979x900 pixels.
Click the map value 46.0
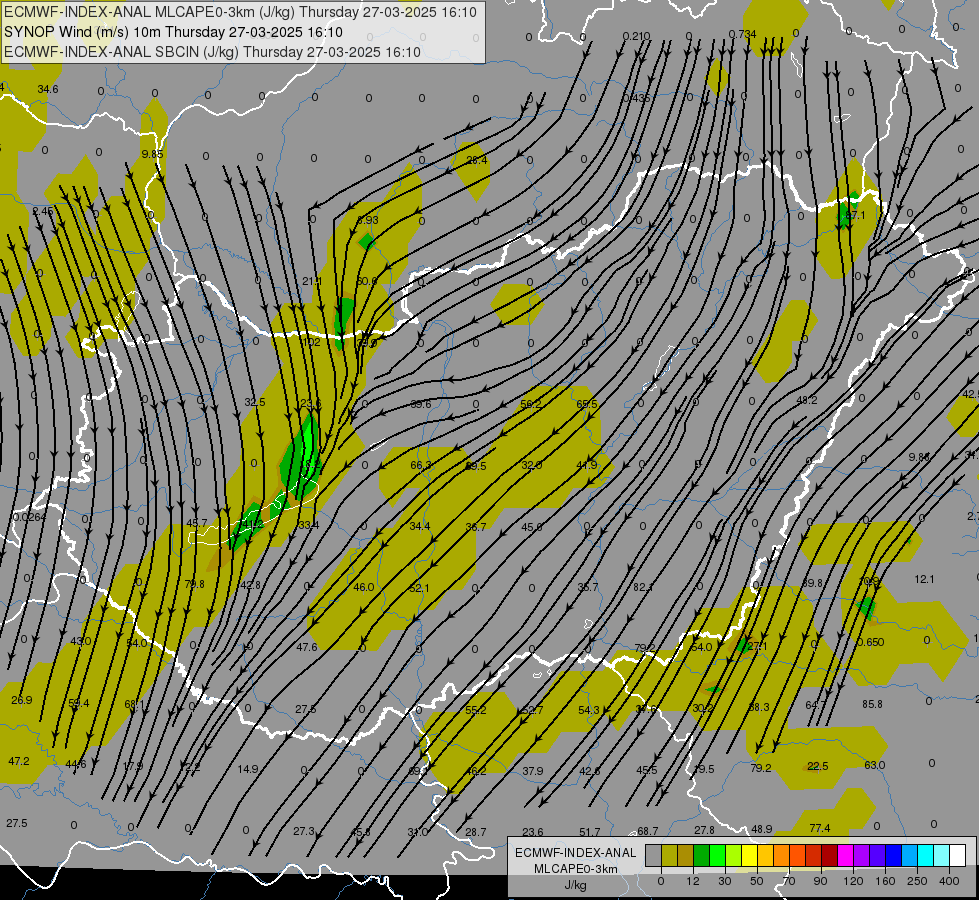(364, 586)
